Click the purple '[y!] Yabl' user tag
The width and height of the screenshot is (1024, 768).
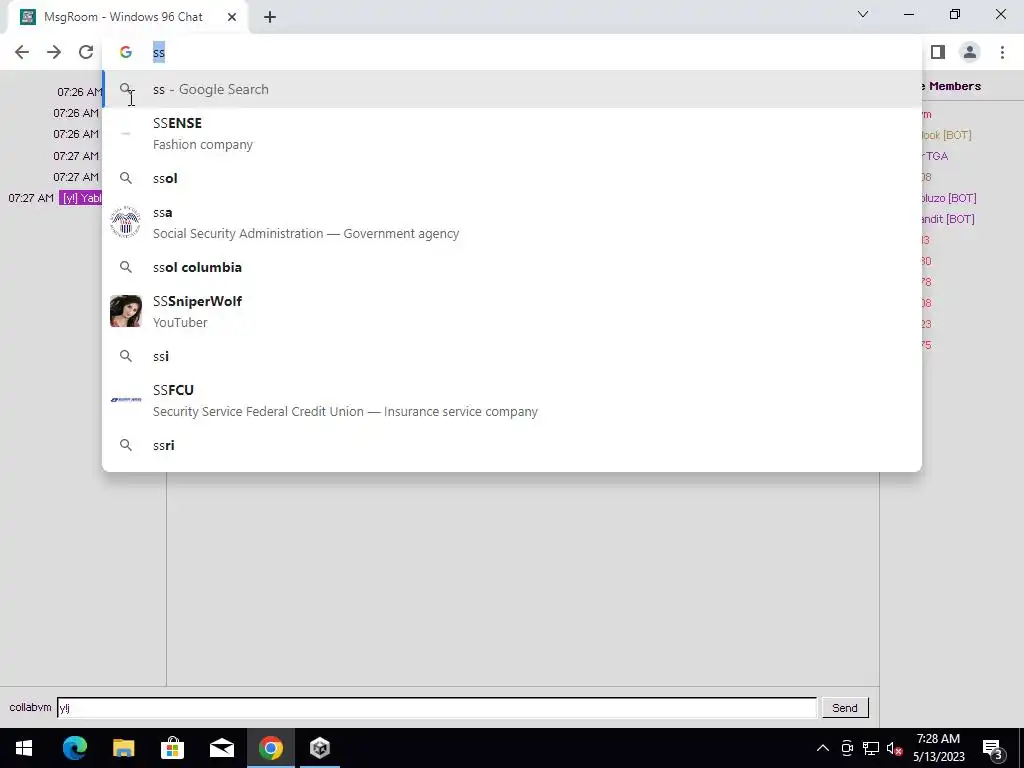pyautogui.click(x=81, y=198)
